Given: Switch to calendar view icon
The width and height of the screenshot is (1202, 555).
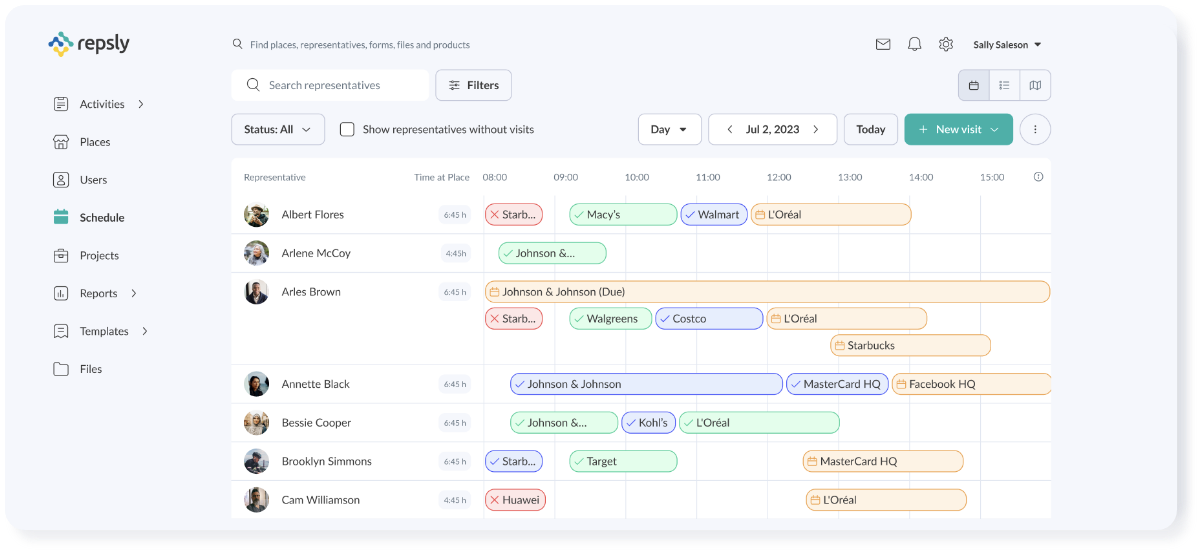Looking at the screenshot, I should coord(973,85).
